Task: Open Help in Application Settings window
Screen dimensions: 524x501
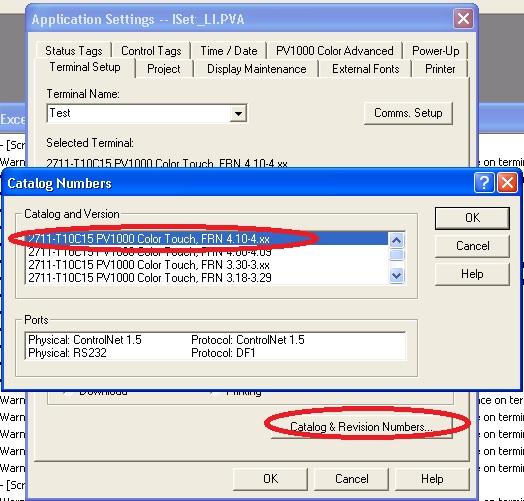Action: coord(432,479)
